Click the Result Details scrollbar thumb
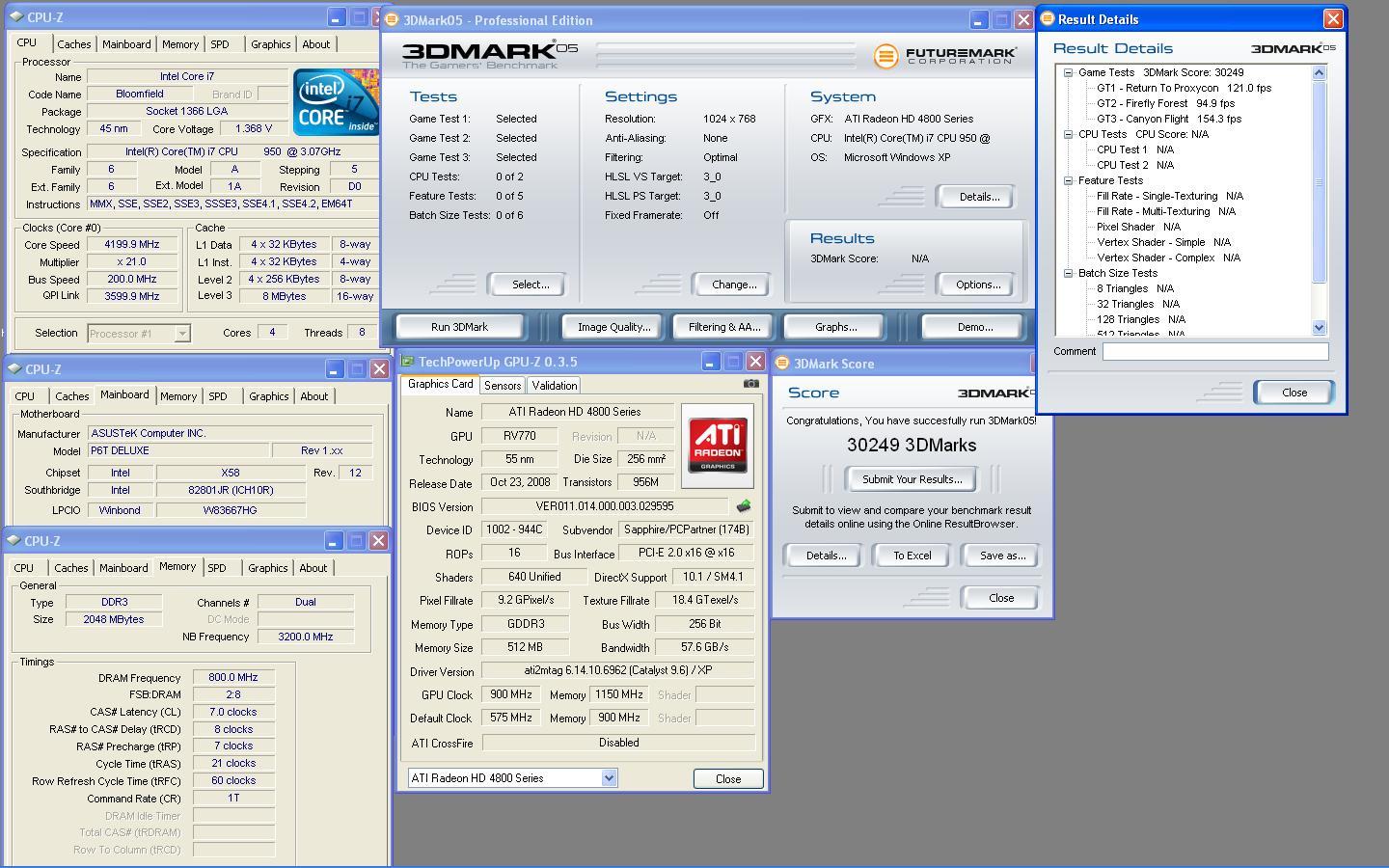 (x=1320, y=182)
